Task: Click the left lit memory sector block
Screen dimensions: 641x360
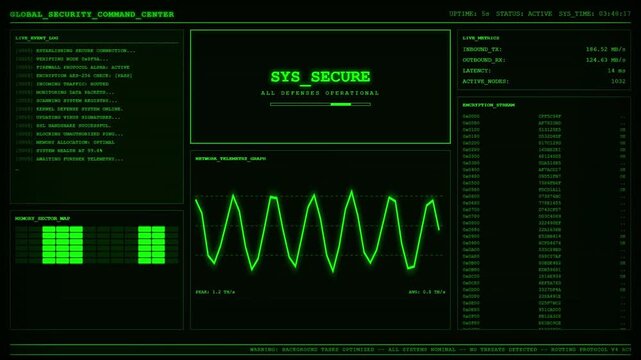Action: [x=63, y=245]
